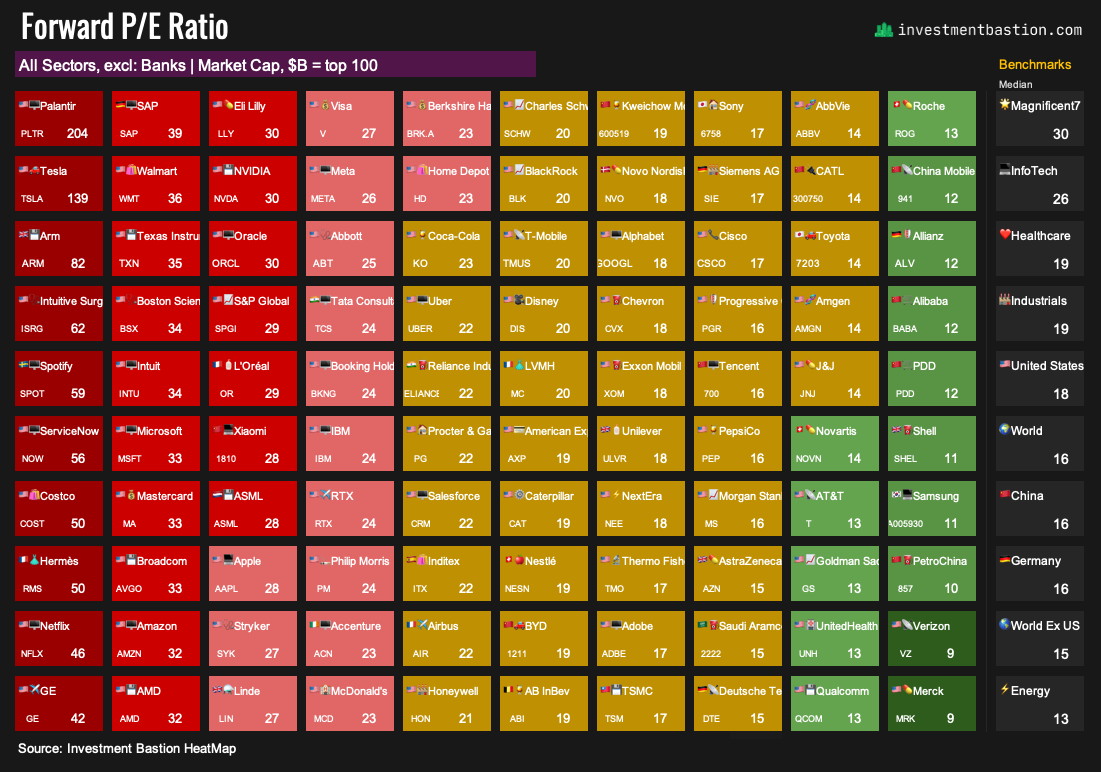Image resolution: width=1101 pixels, height=772 pixels.
Task: Select the Samsung tile
Action: [x=932, y=508]
